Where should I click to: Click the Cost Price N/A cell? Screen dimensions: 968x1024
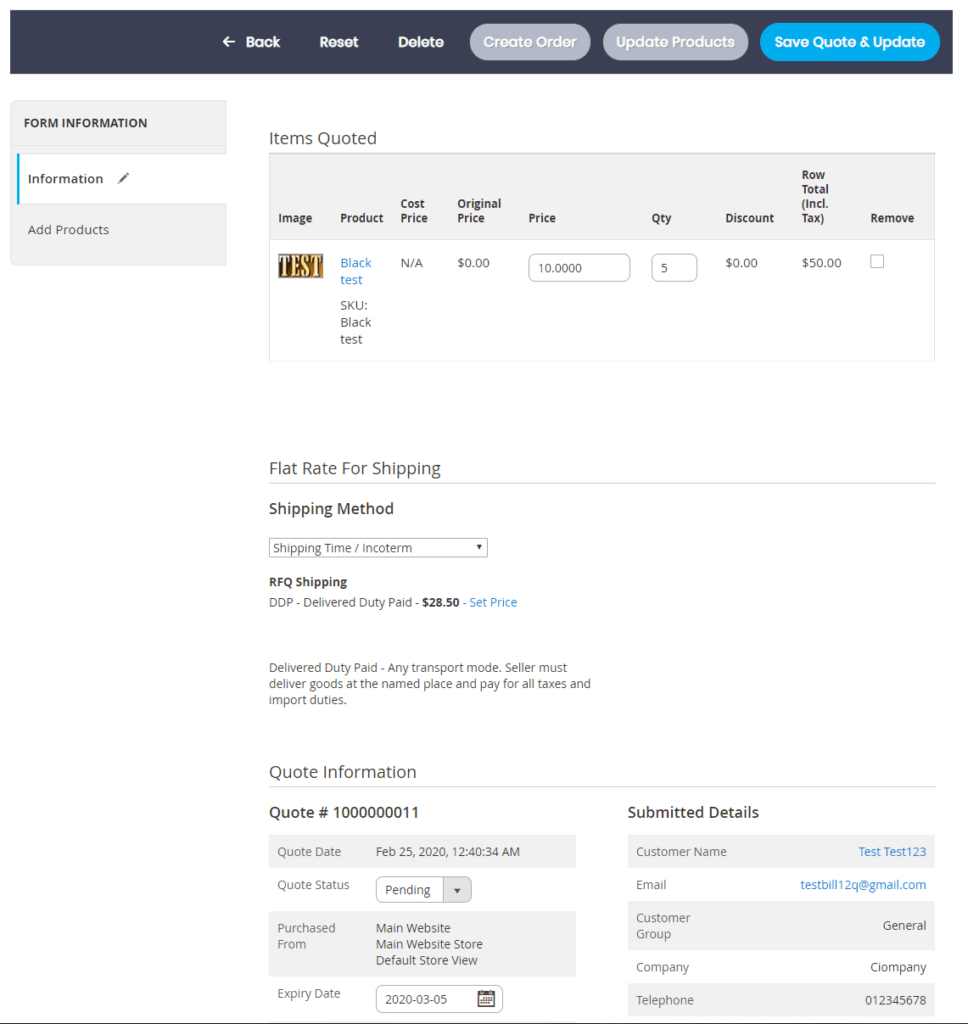[x=411, y=263]
